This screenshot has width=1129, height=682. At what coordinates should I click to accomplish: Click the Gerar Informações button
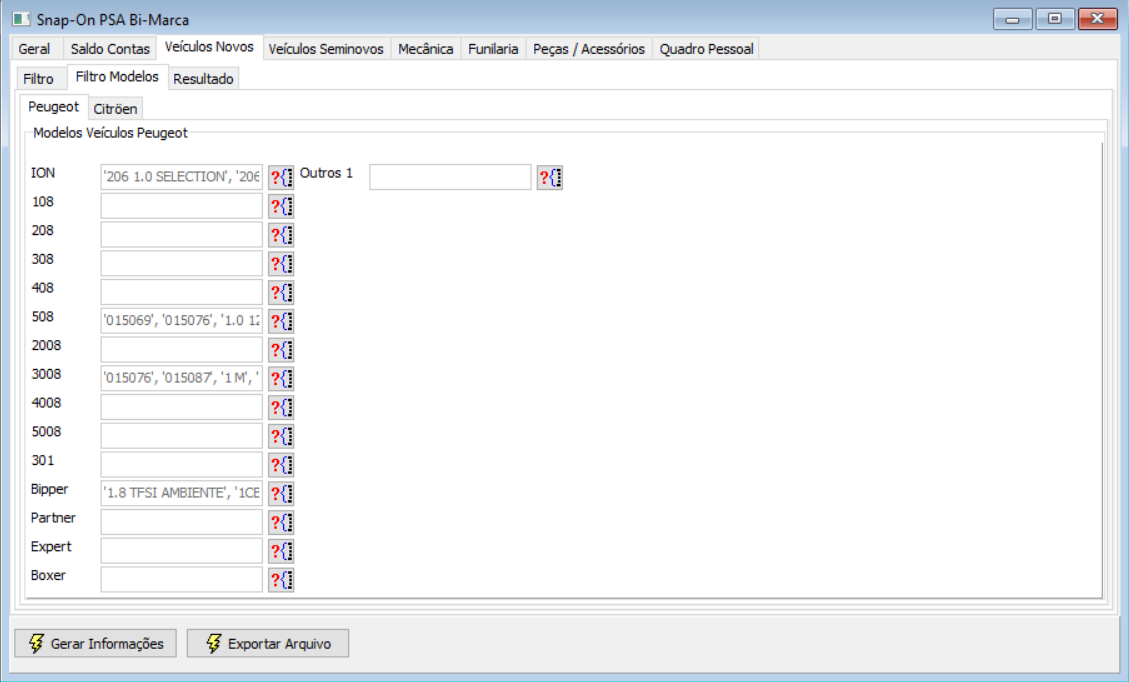[96, 643]
